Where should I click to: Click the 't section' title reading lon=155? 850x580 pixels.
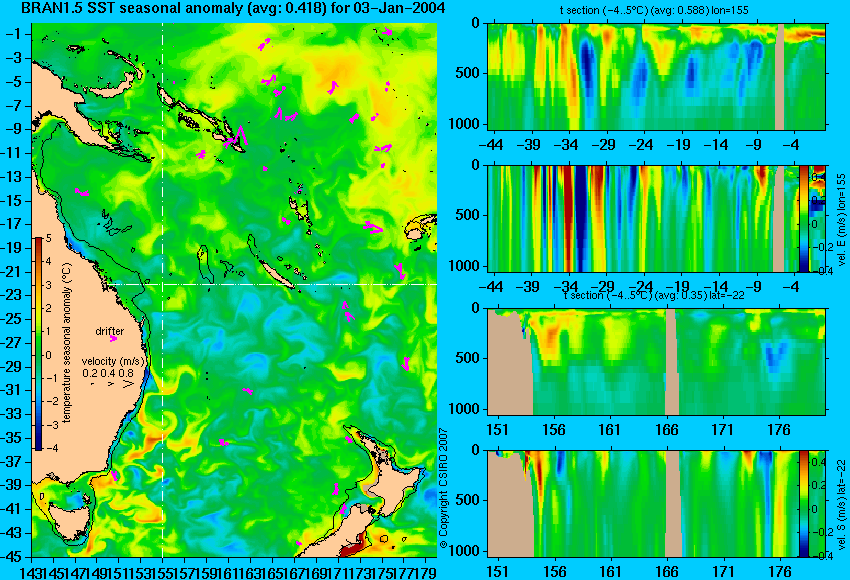pyautogui.click(x=655, y=10)
